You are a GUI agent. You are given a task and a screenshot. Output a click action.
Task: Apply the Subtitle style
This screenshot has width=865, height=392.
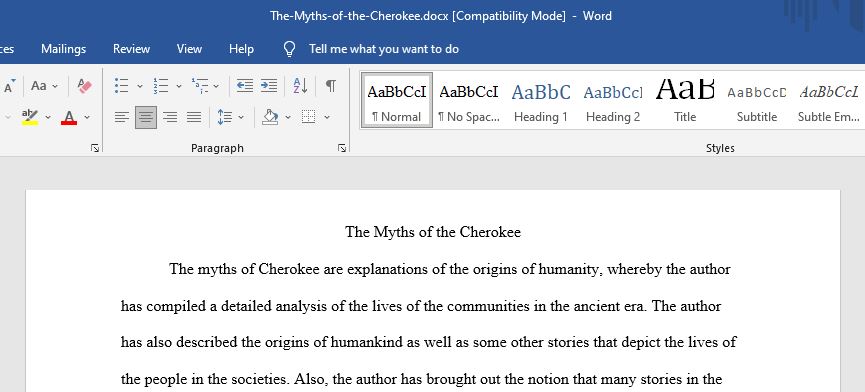coord(757,101)
